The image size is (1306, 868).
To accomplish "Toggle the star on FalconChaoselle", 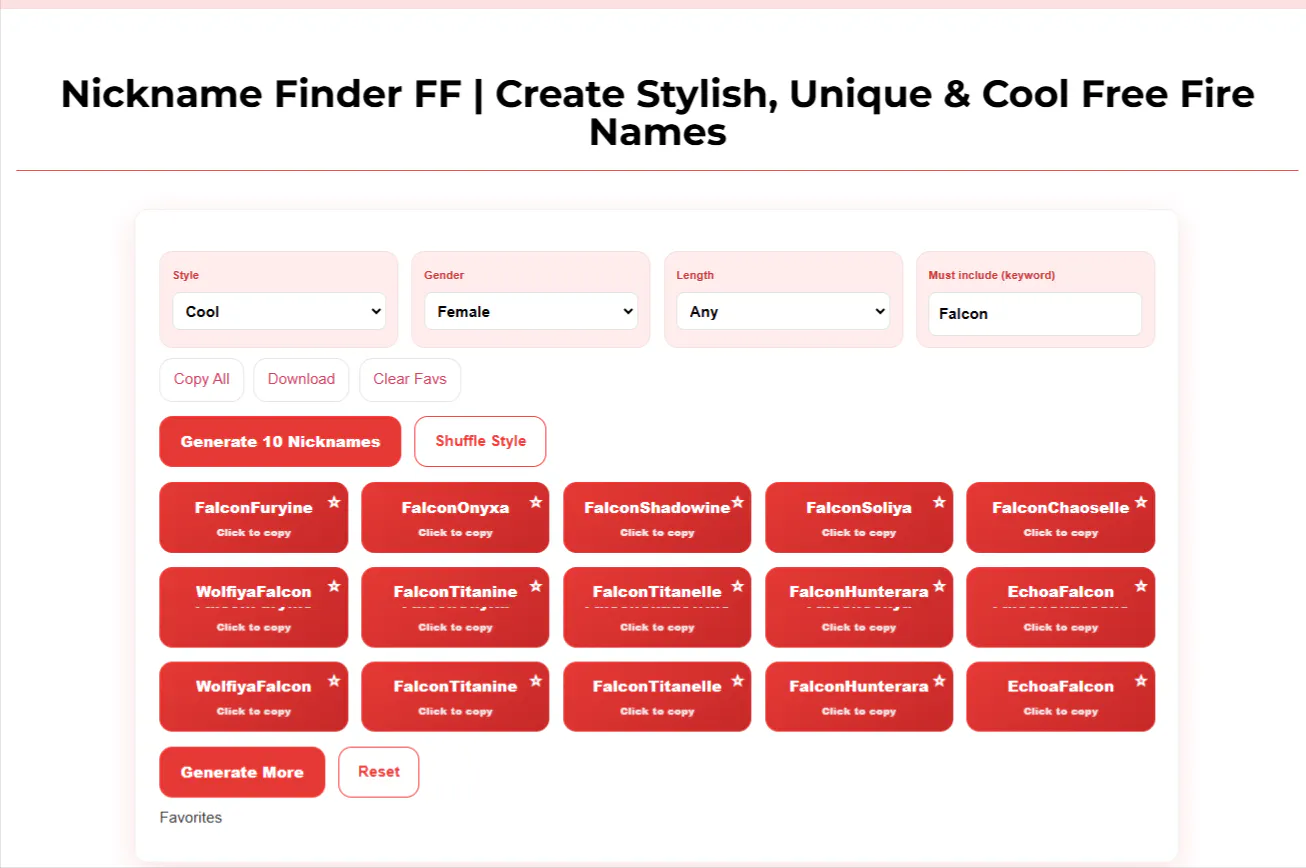I will (1141, 502).
